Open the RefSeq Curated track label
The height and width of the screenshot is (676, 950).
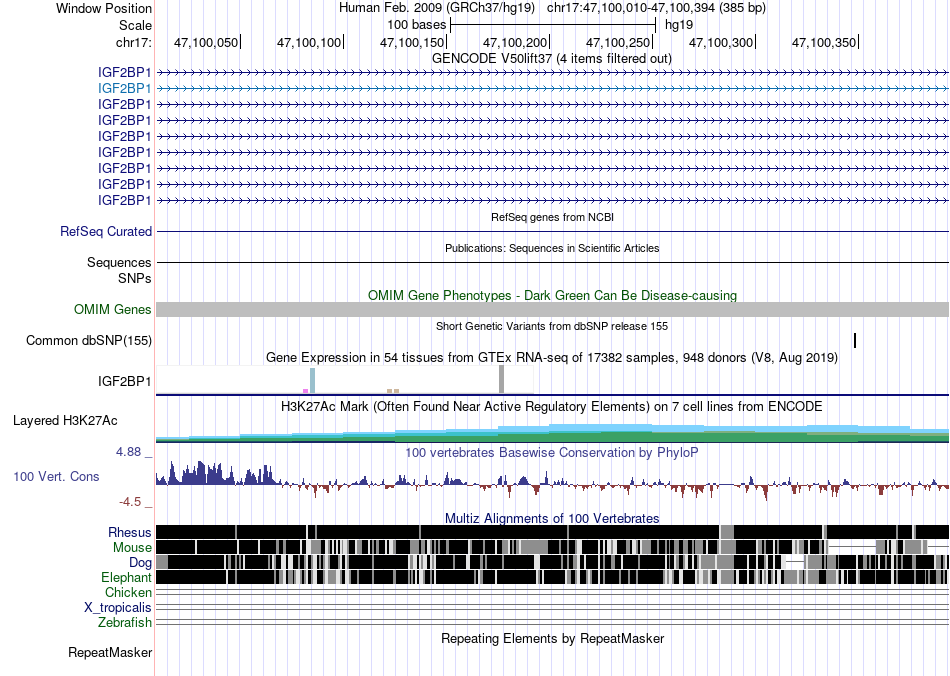(106, 231)
